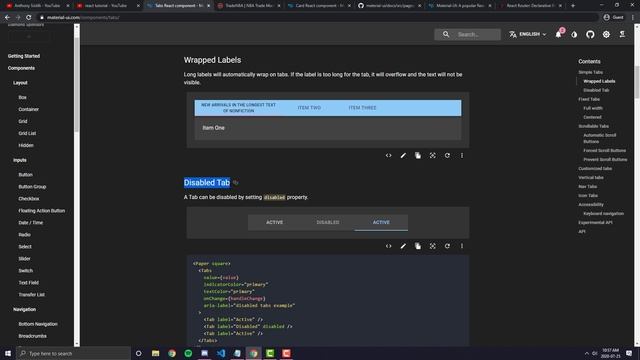This screenshot has width=640, height=360.
Task: Open Spotify from the taskbar
Action: coord(188,353)
